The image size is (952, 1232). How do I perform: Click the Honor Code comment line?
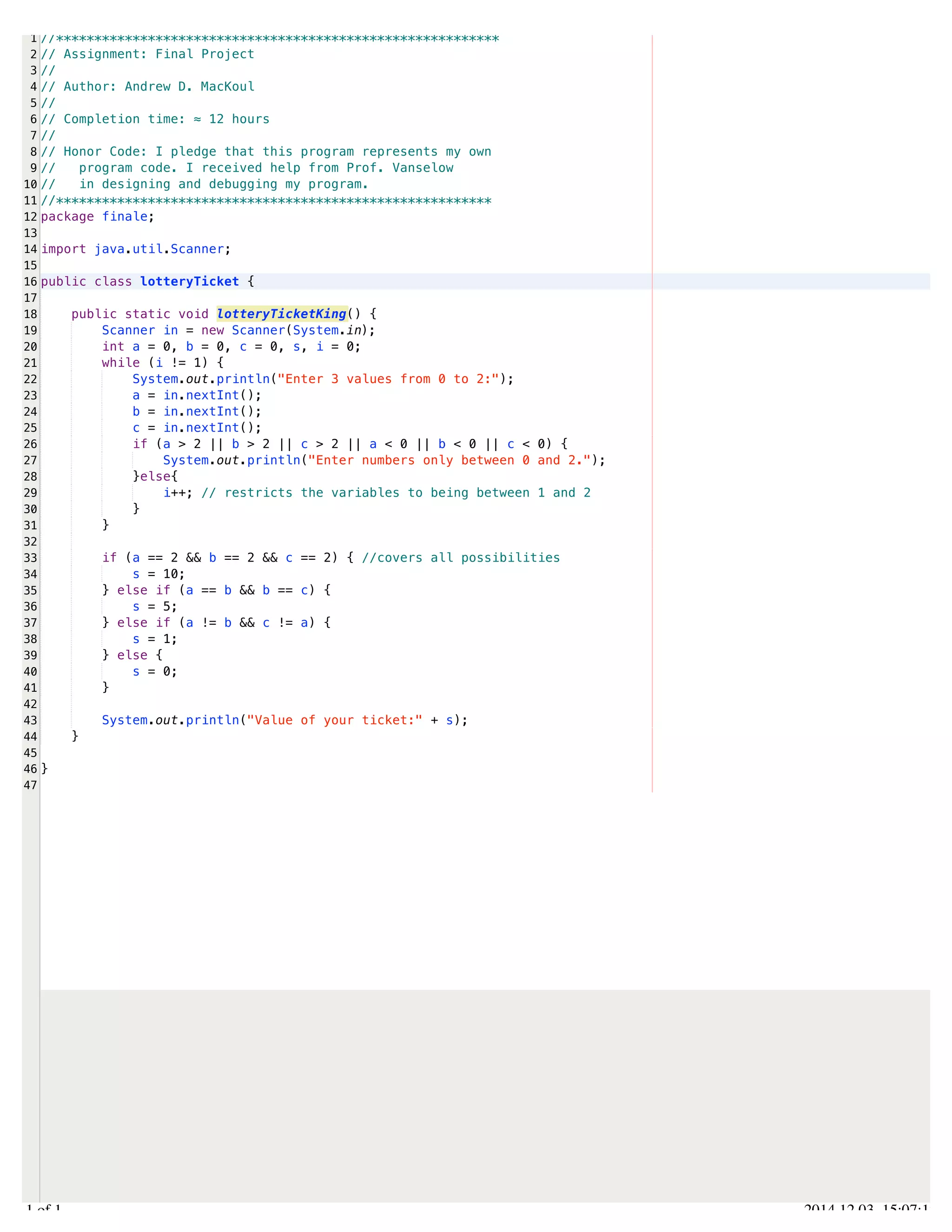coord(266,152)
